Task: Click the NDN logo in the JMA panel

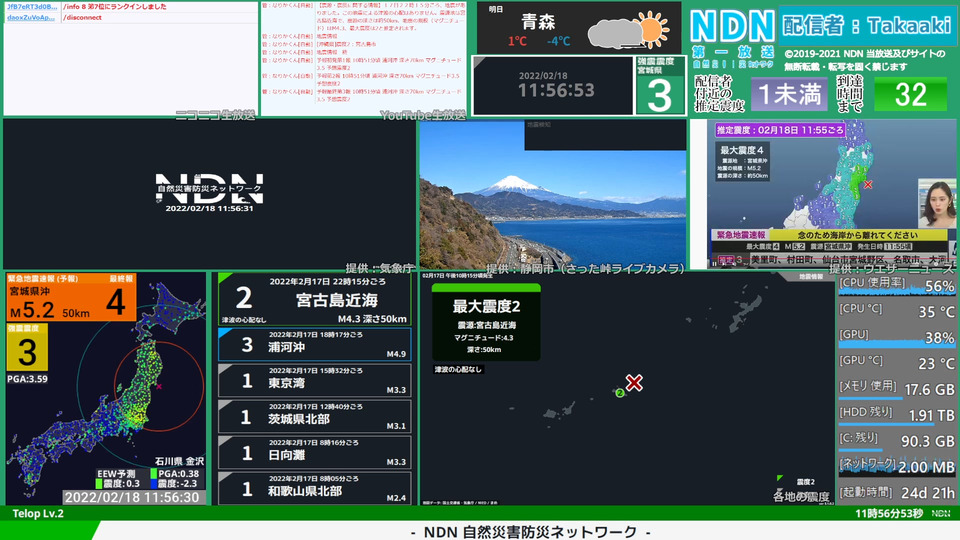Action: (x=209, y=188)
